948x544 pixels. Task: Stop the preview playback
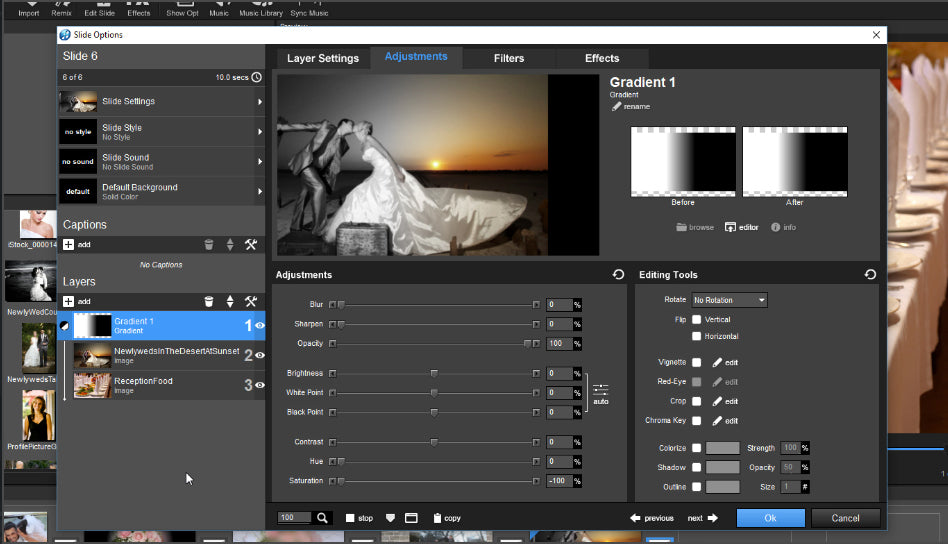[x=359, y=518]
